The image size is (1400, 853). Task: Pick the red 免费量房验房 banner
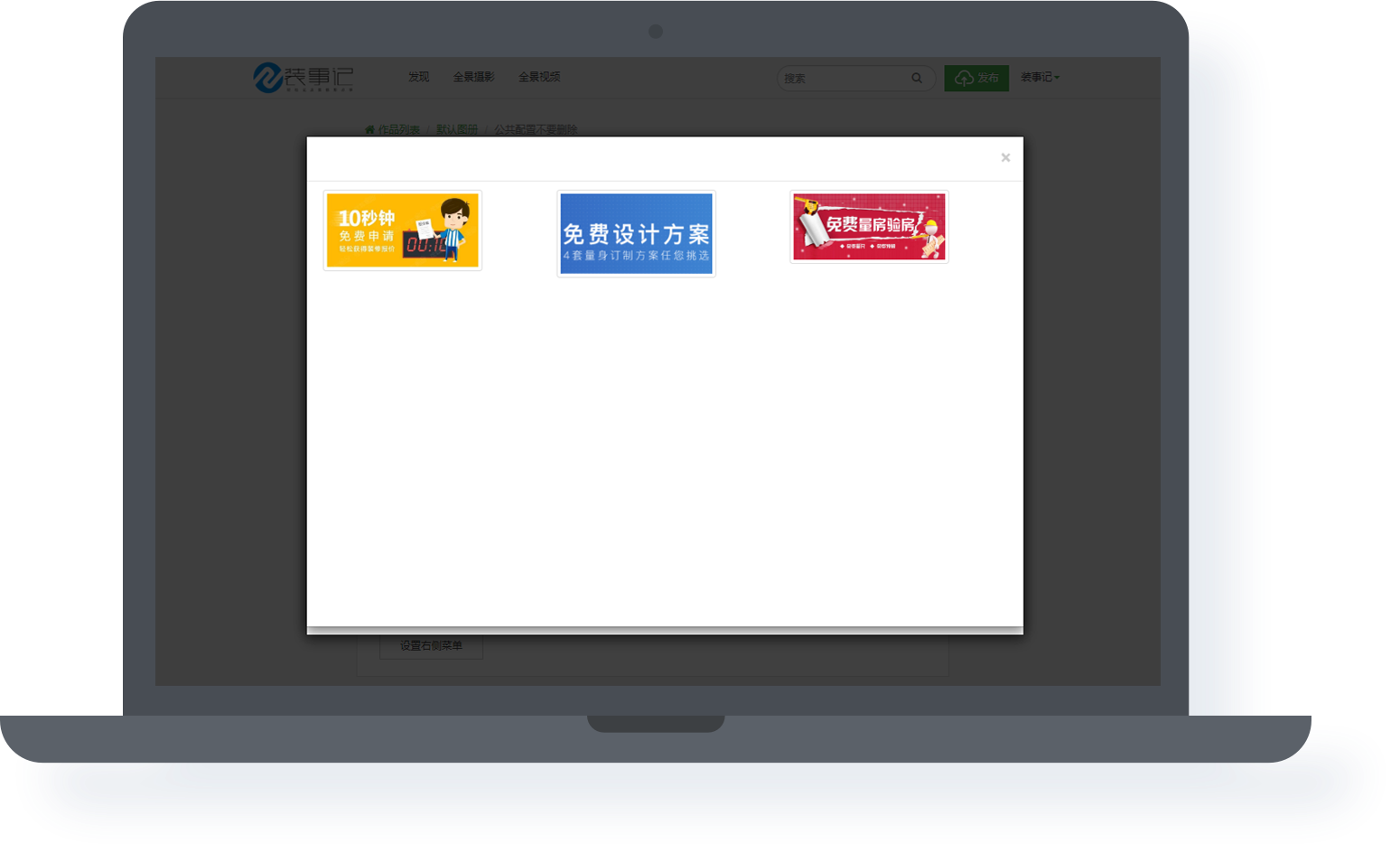click(x=869, y=227)
